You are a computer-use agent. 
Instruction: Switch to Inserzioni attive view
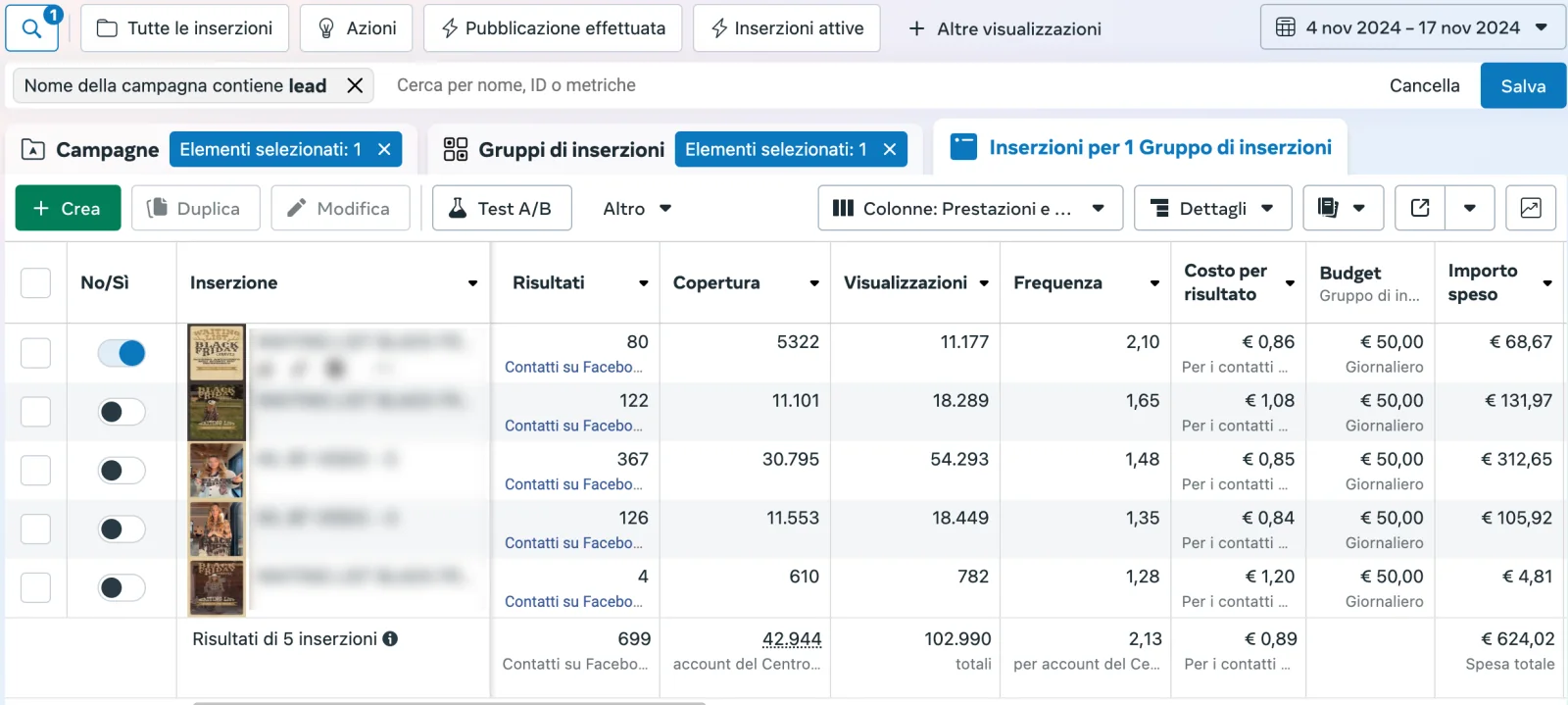(787, 27)
